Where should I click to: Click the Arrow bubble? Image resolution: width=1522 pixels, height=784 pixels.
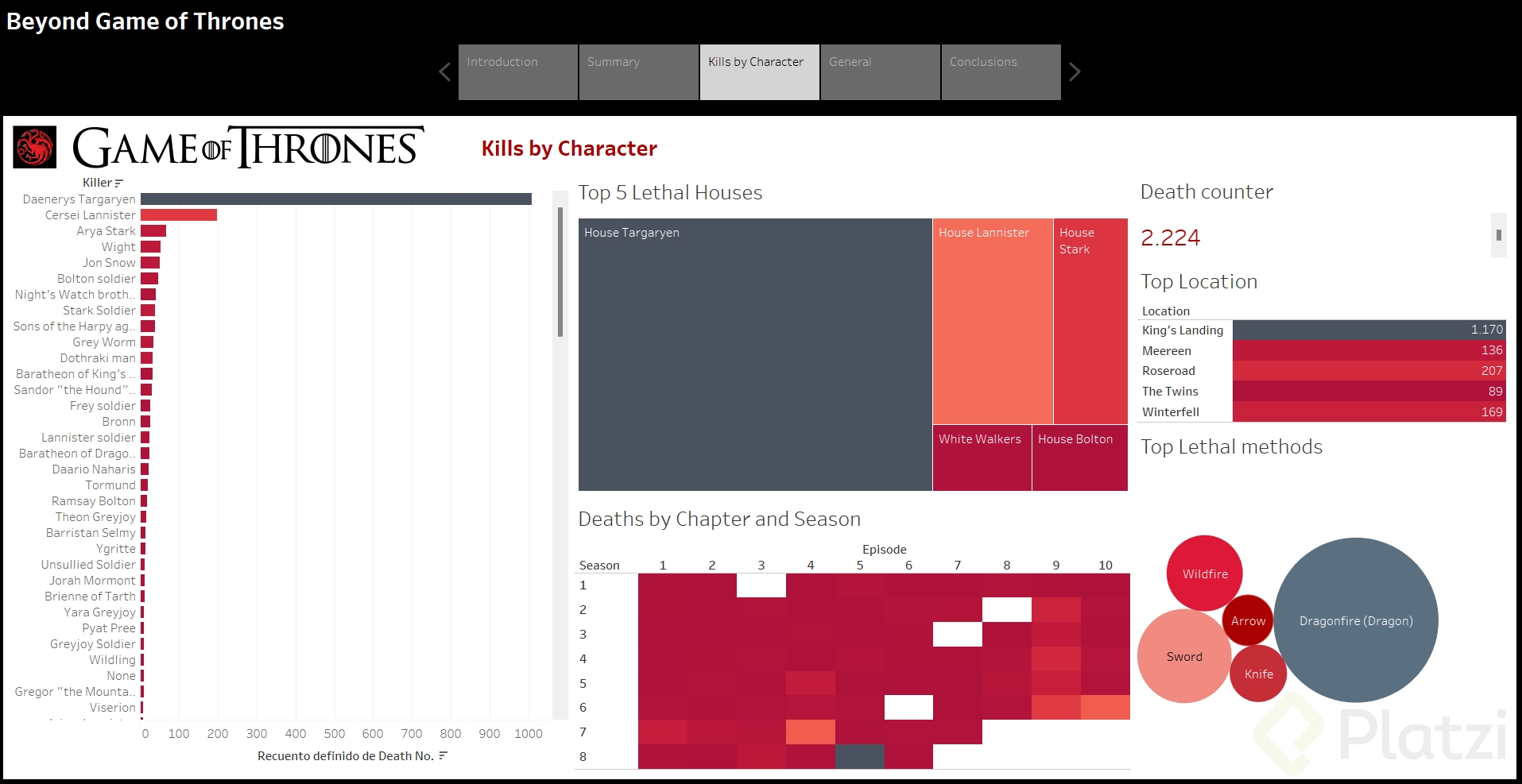(1248, 620)
